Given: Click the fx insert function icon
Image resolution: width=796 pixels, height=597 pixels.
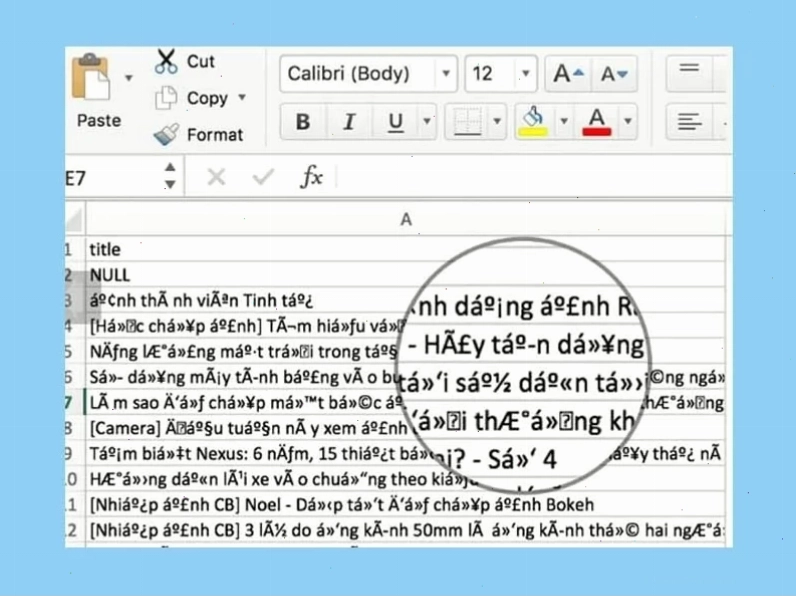Looking at the screenshot, I should point(311,177).
